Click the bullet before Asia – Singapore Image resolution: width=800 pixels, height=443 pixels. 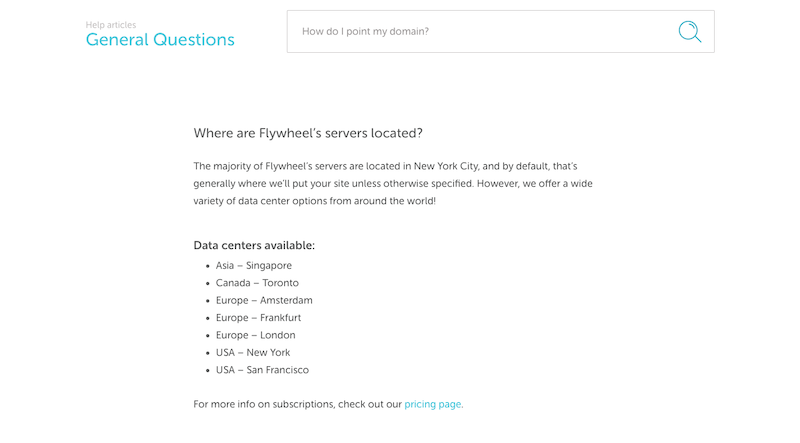coord(208,266)
